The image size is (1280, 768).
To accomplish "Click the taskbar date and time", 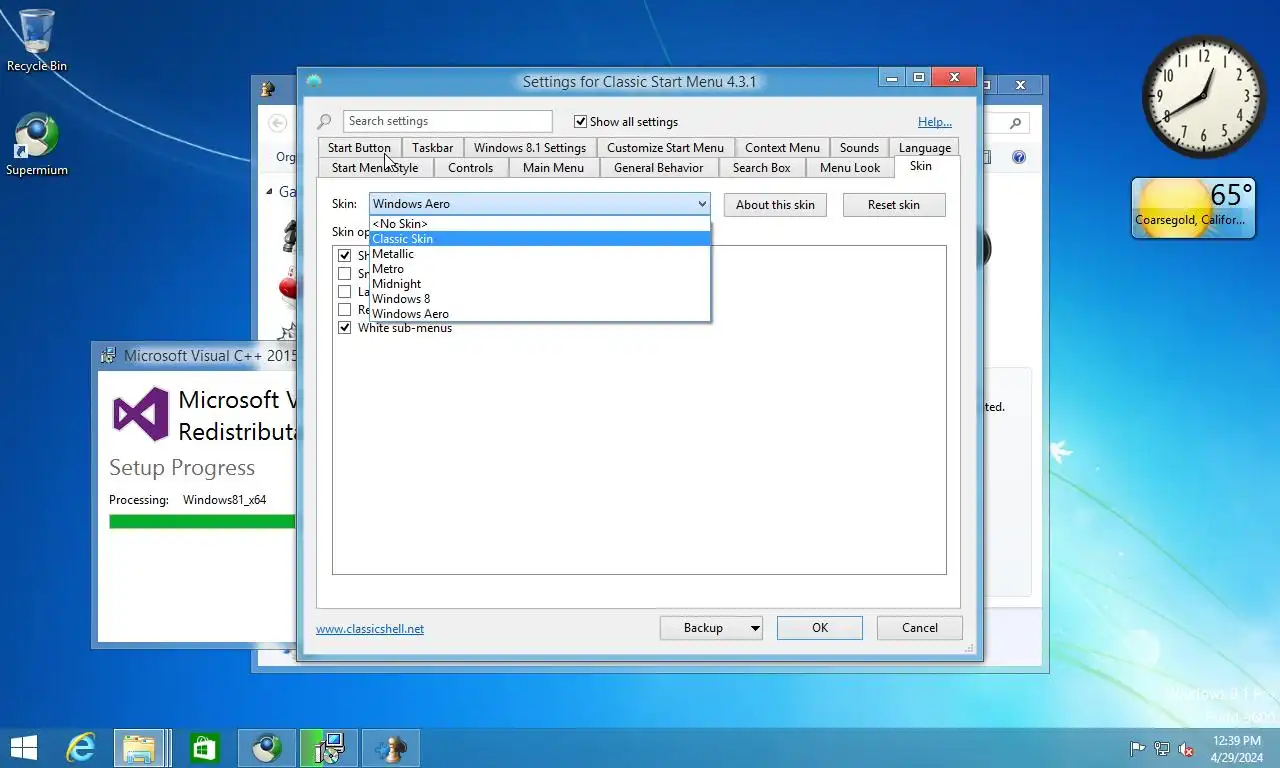I will pos(1239,748).
